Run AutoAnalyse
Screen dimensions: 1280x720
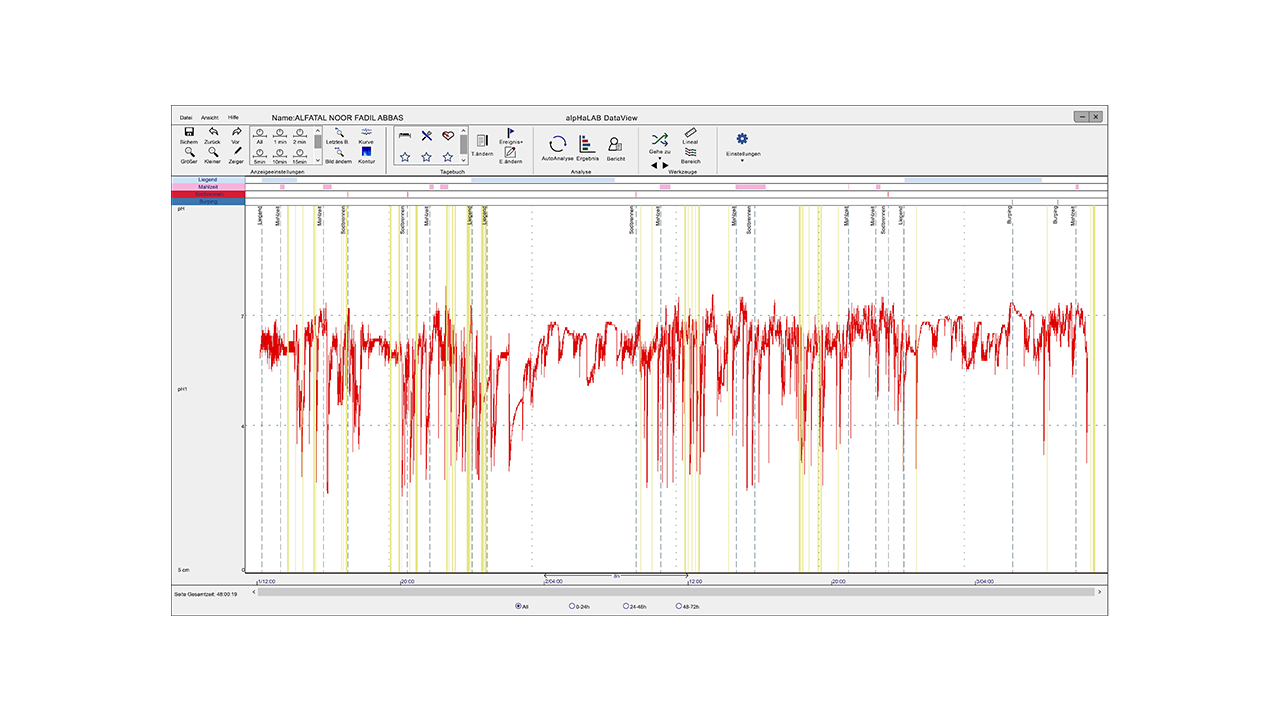(x=558, y=145)
